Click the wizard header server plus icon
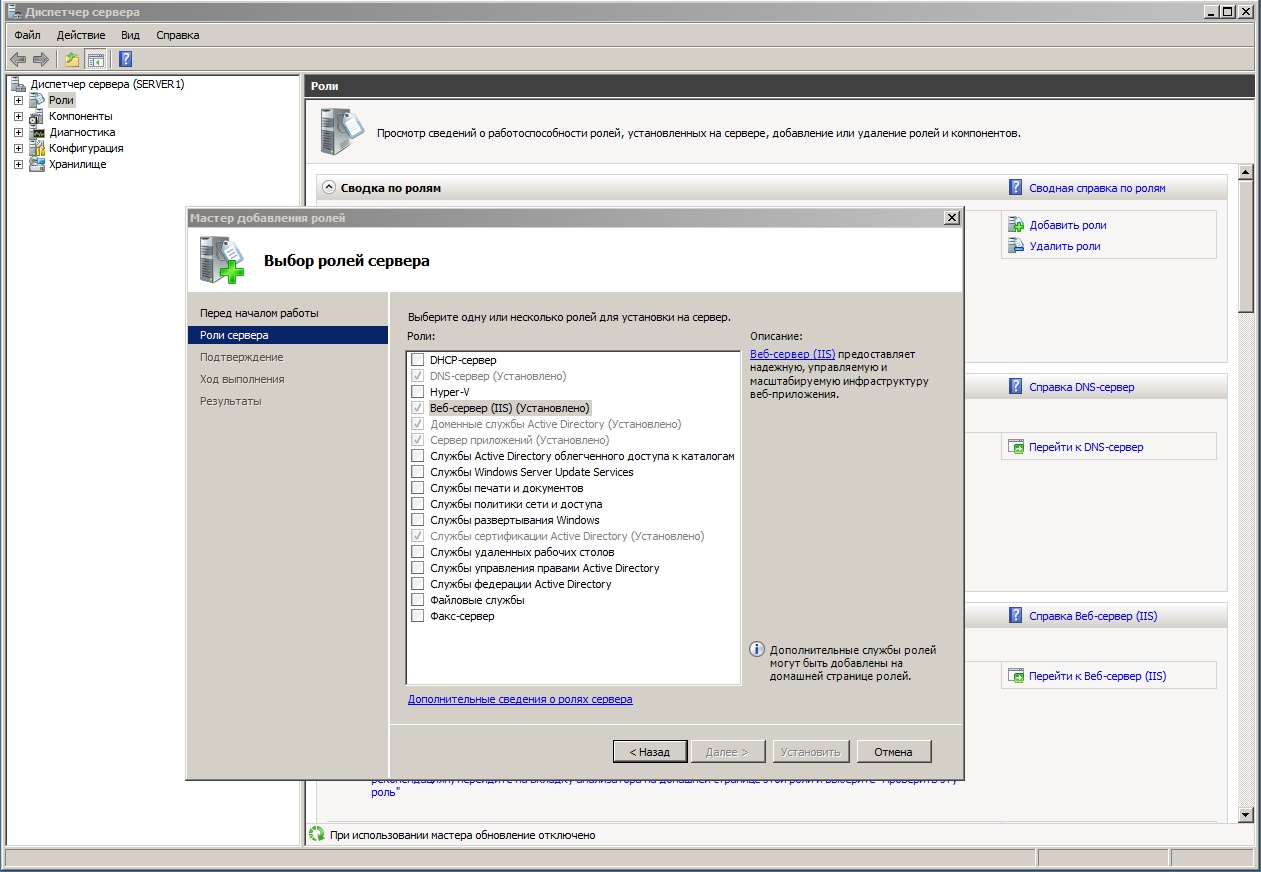The image size is (1261, 872). (x=221, y=259)
